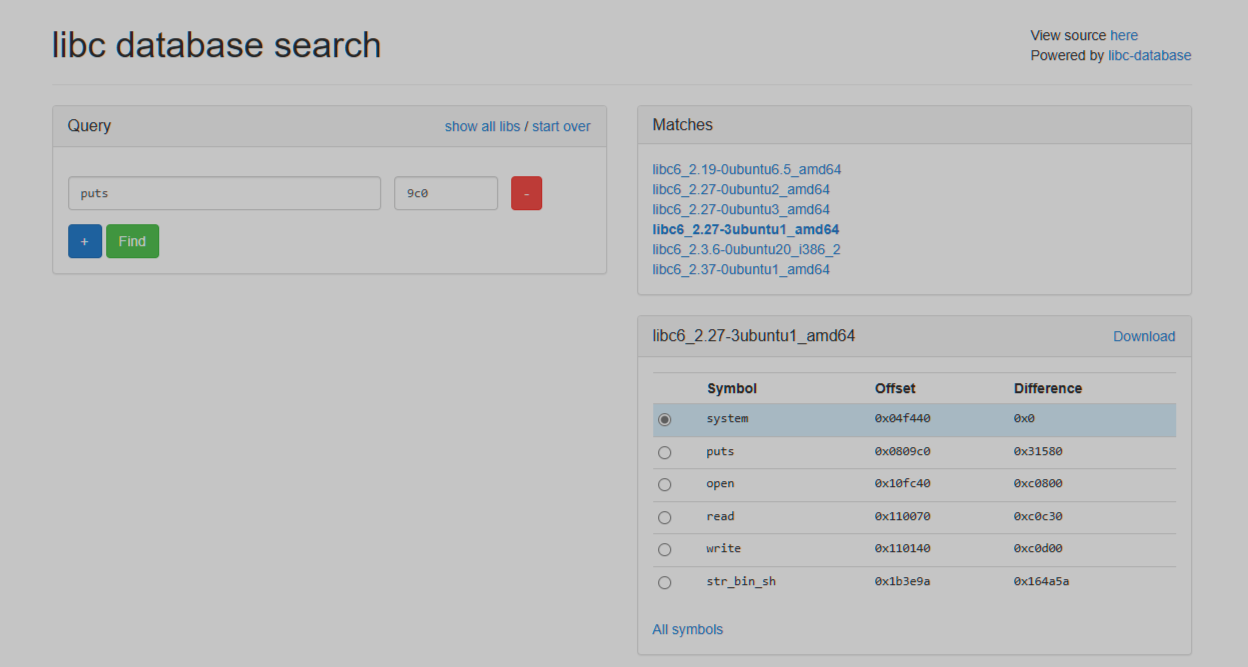Viewport: 1248px width, 667px height.
Task: Focus the address field containing 9c0
Action: point(446,193)
